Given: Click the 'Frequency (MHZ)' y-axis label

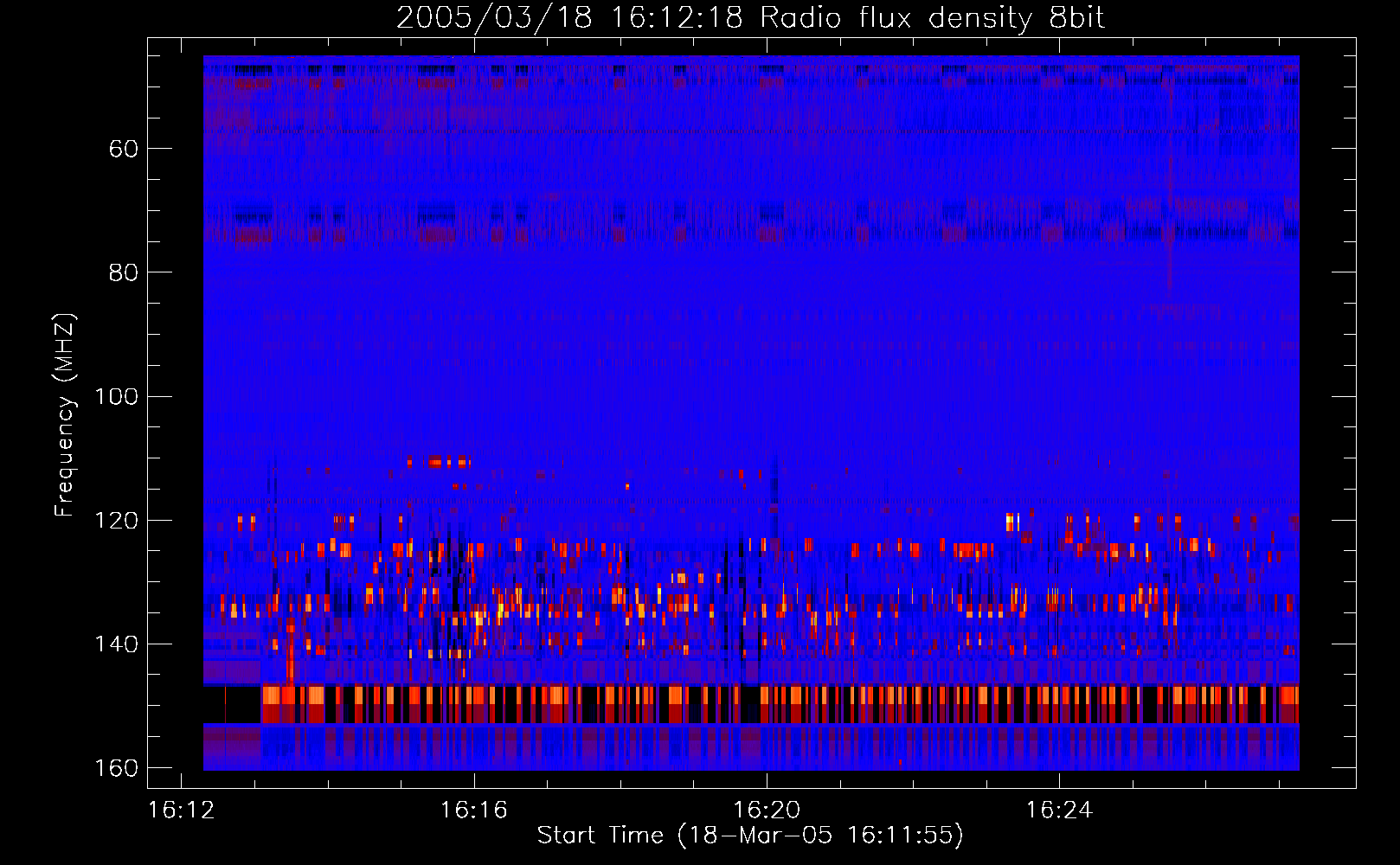Looking at the screenshot, I should click(65, 414).
